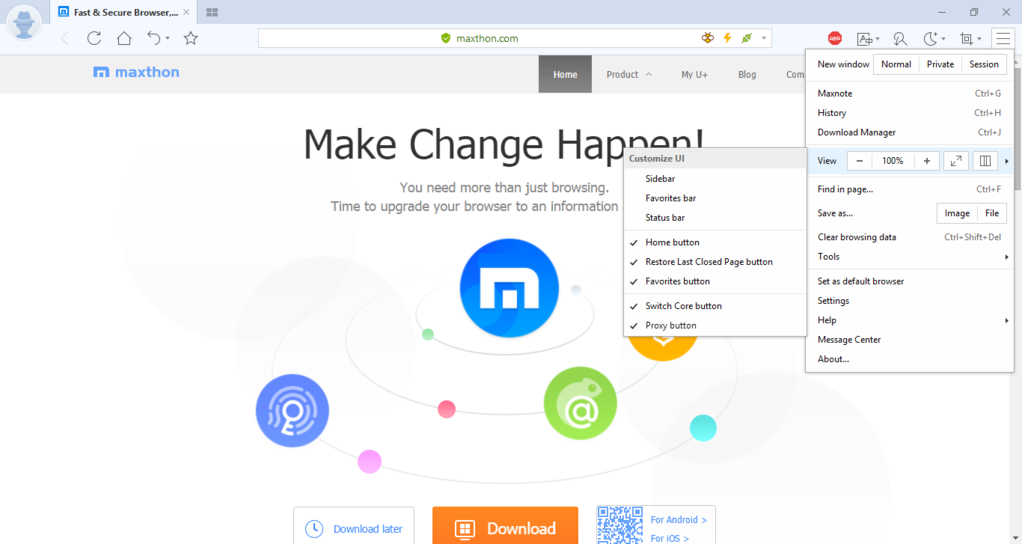Uncheck Switch Core button option
Screen dimensions: 1022x544
point(715,306)
